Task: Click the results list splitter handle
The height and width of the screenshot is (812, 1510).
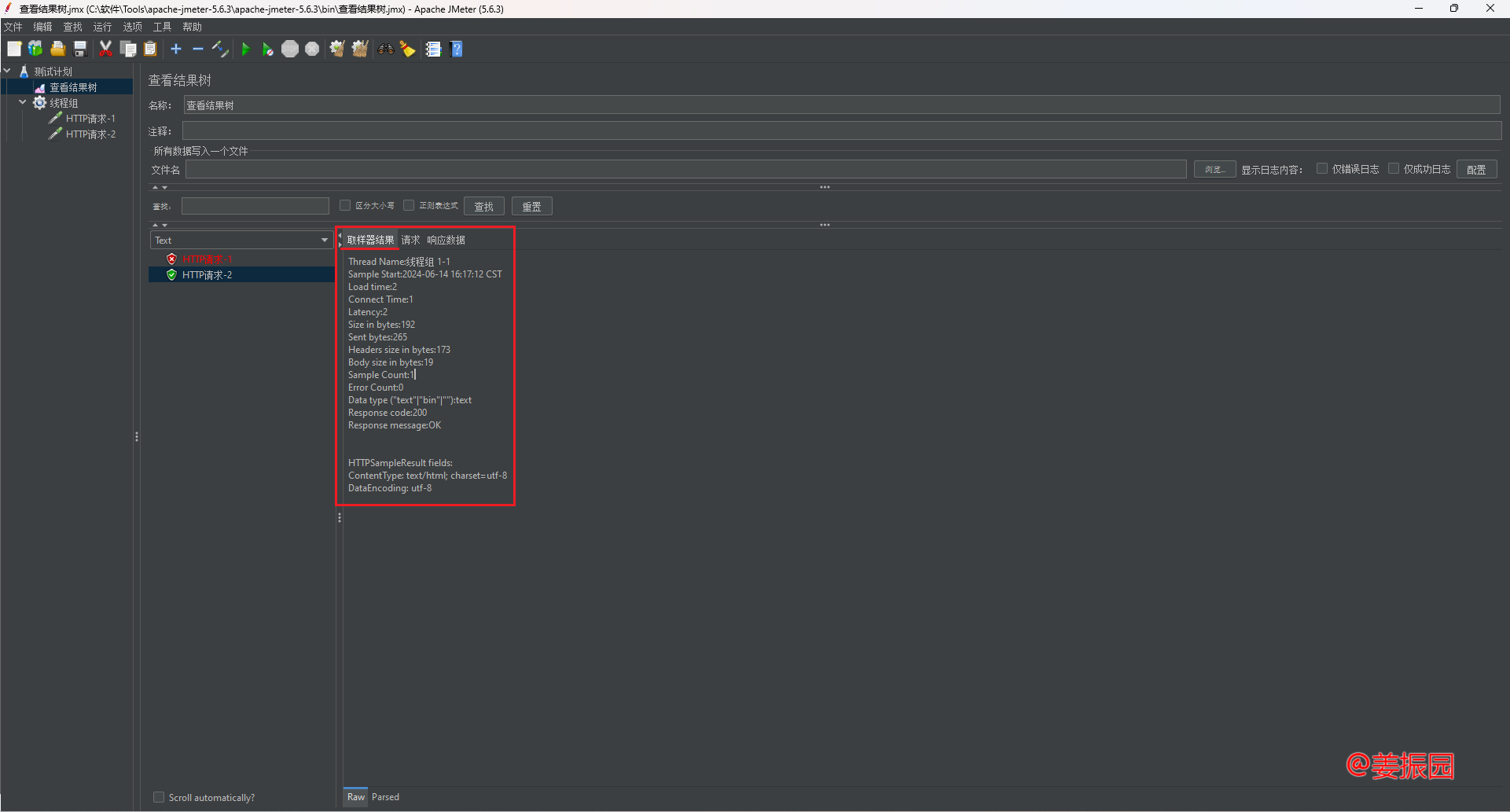Action: [x=340, y=517]
